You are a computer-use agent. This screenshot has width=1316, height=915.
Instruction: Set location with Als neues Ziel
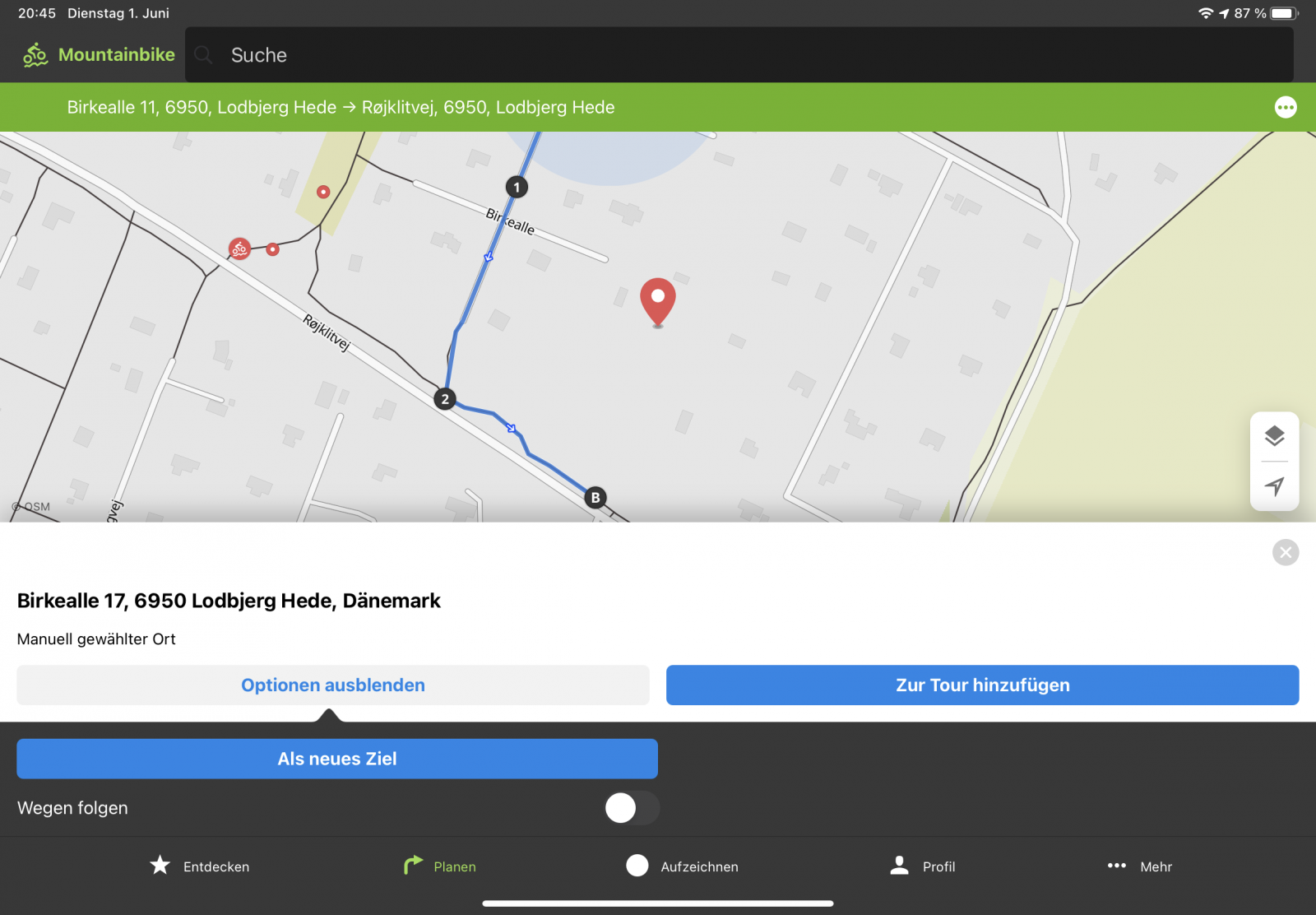(336, 759)
